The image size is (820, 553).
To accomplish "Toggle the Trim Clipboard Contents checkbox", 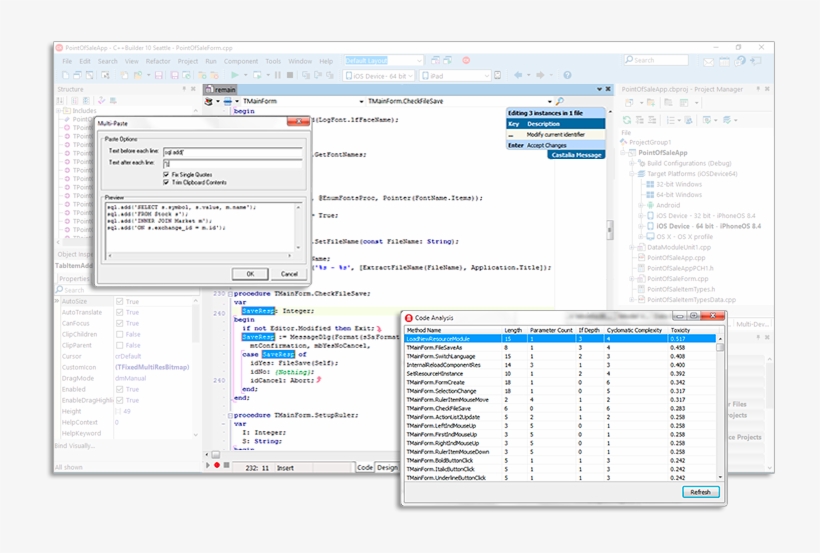I will pos(166,182).
